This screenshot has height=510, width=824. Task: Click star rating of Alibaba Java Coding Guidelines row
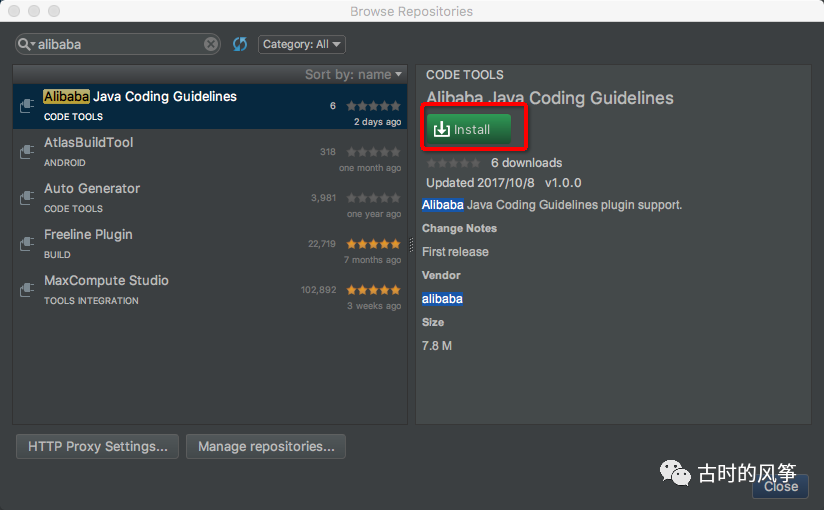373,106
